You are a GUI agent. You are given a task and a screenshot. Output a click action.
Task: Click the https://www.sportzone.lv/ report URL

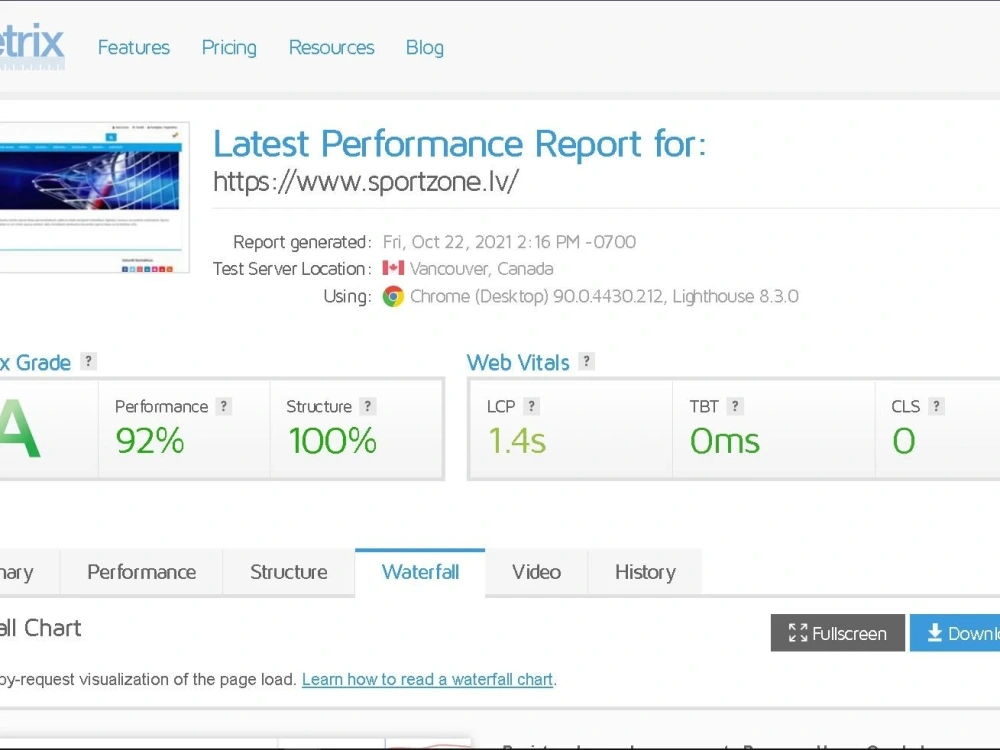coord(365,182)
